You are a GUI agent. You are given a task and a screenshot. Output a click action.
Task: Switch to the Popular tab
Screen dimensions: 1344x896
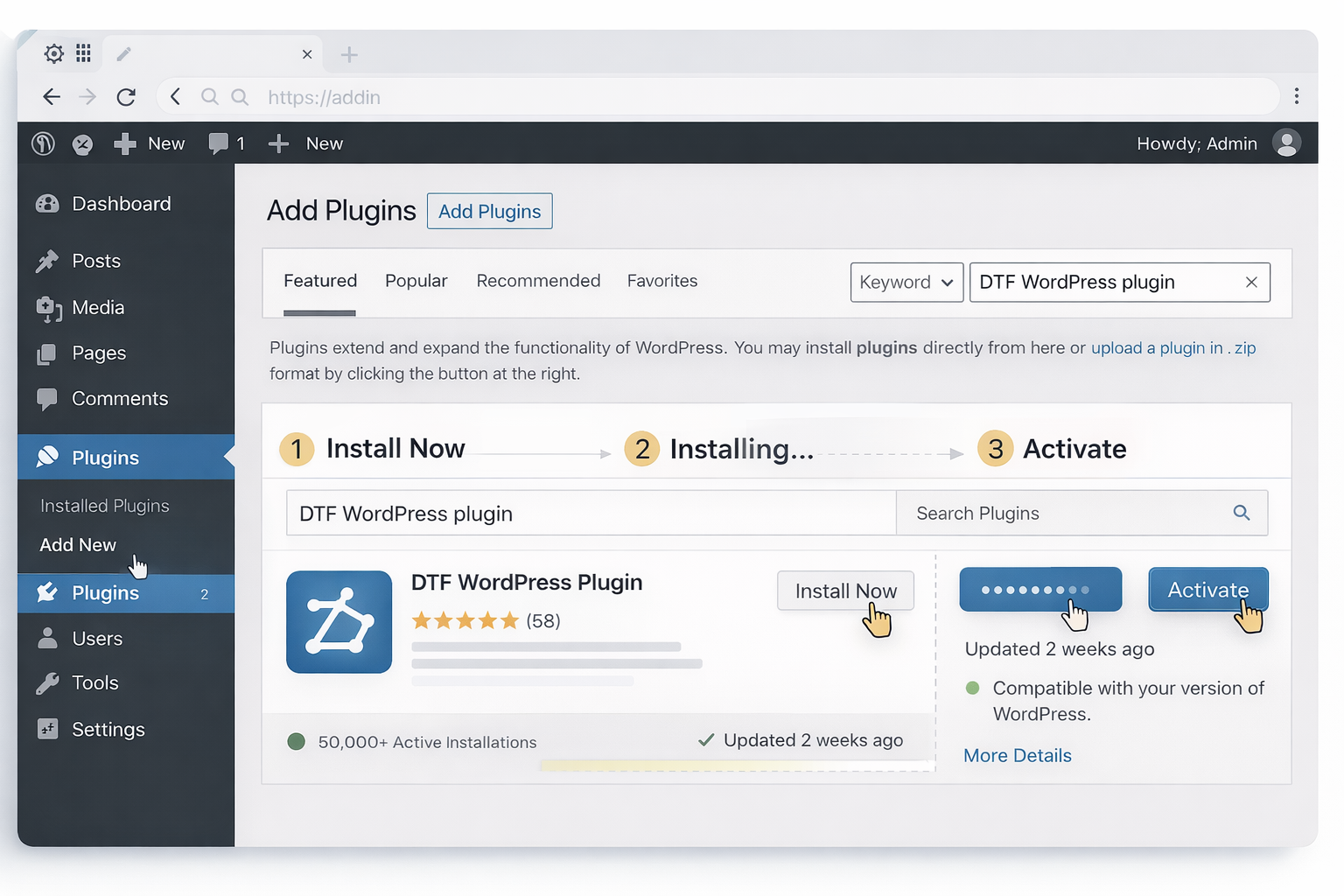[416, 281]
